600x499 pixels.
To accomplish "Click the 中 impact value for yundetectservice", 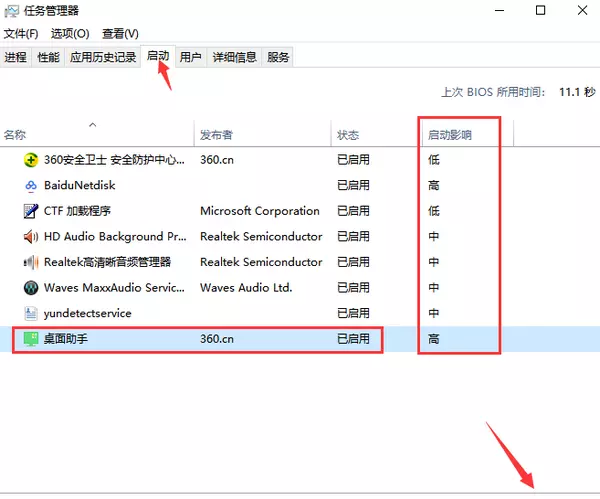I will tap(434, 313).
